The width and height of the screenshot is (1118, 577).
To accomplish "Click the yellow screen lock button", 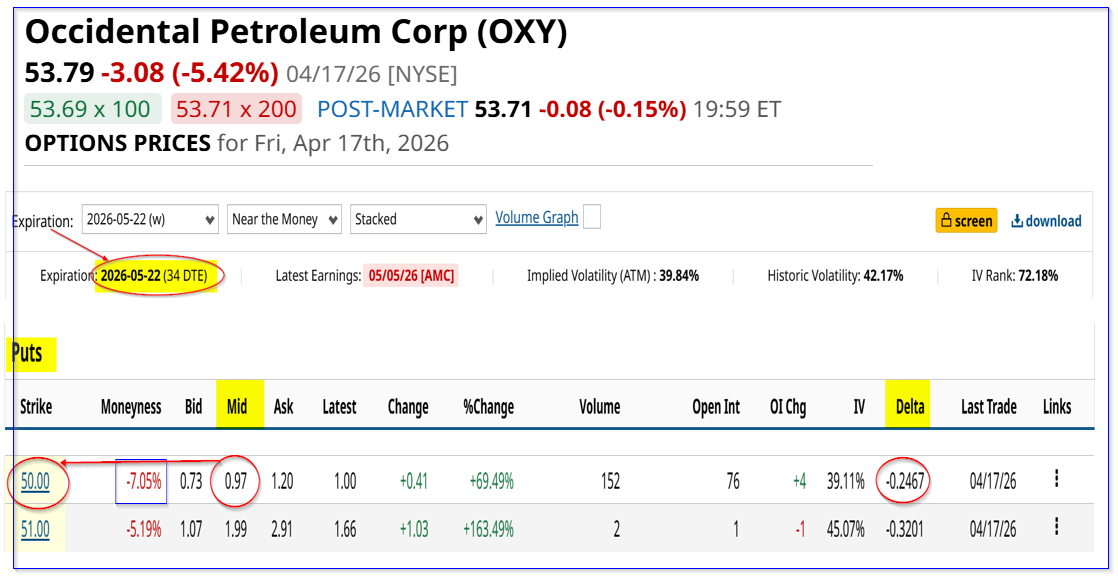I will coord(966,221).
